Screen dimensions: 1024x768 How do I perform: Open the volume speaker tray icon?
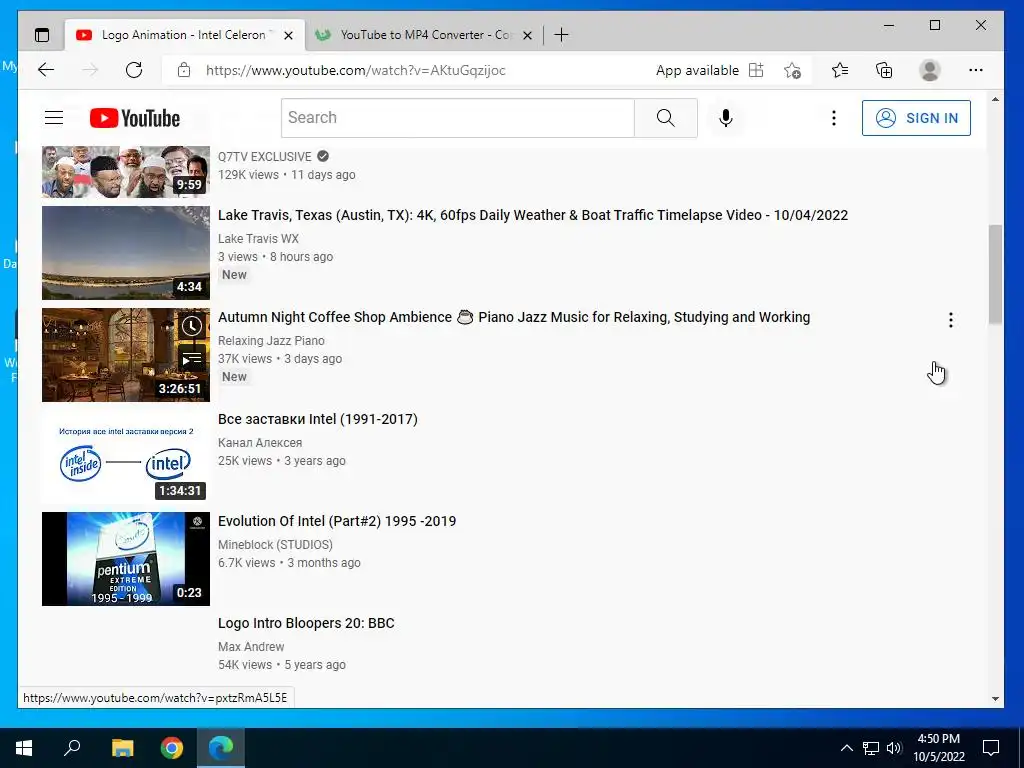tap(894, 748)
